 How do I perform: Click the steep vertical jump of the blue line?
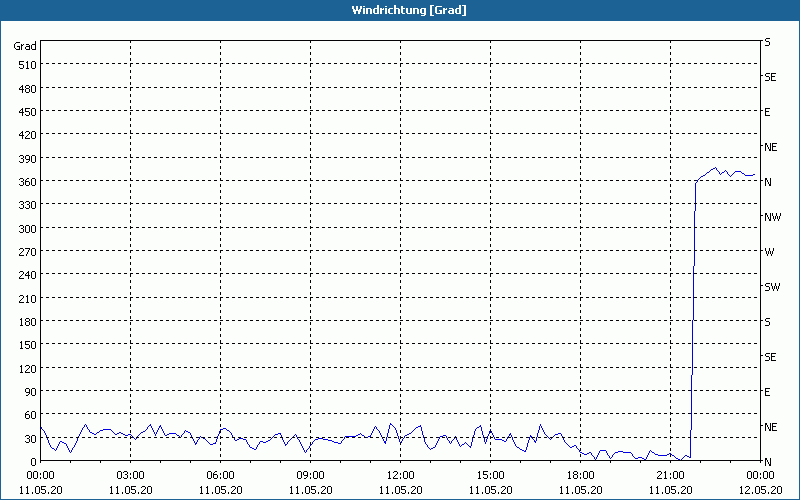[693, 319]
